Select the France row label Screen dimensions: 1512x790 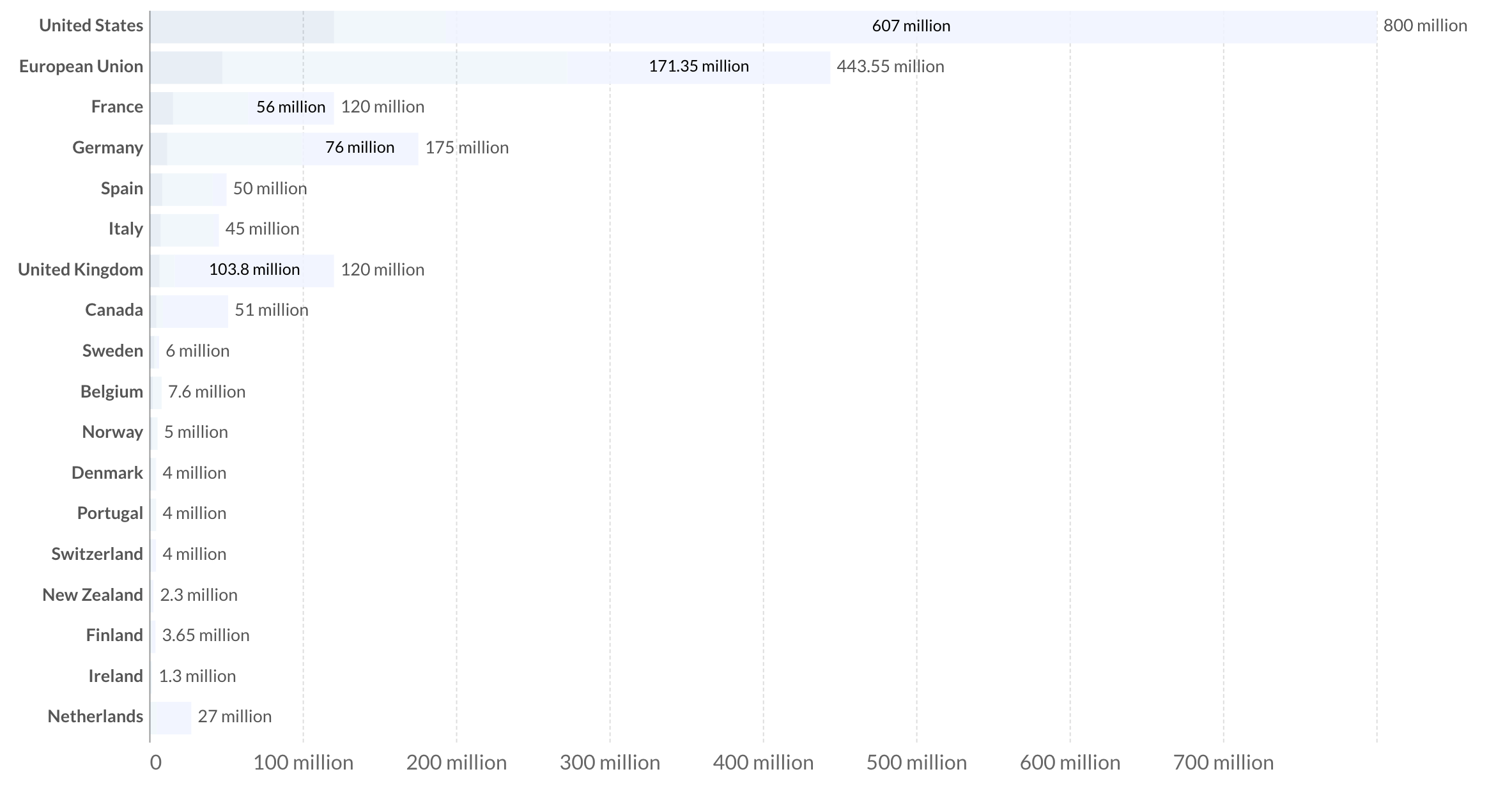click(x=117, y=107)
